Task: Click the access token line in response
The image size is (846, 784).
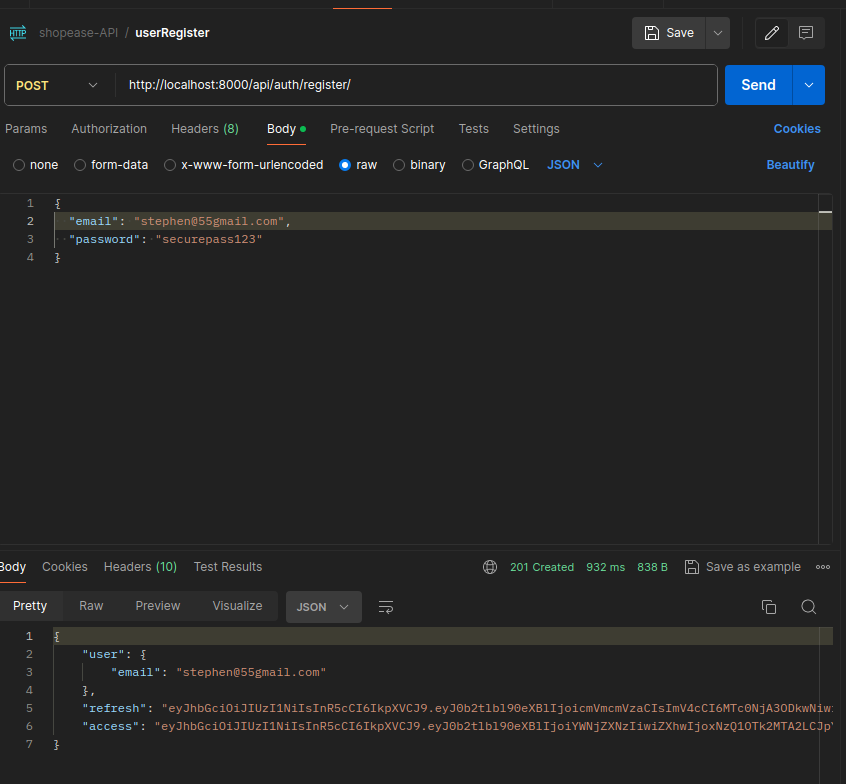Action: coord(458,726)
